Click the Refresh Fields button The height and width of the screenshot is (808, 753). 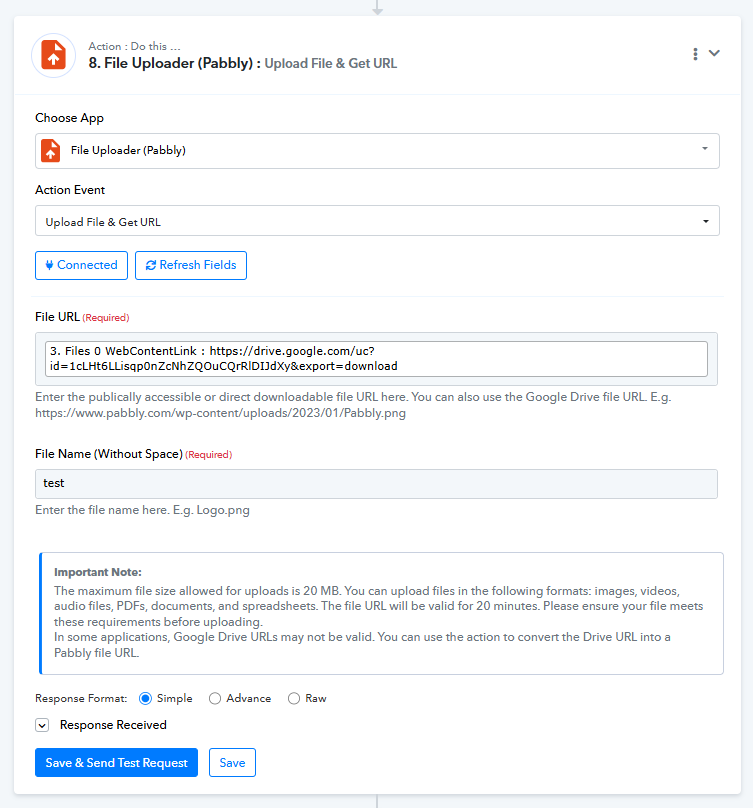tap(191, 265)
